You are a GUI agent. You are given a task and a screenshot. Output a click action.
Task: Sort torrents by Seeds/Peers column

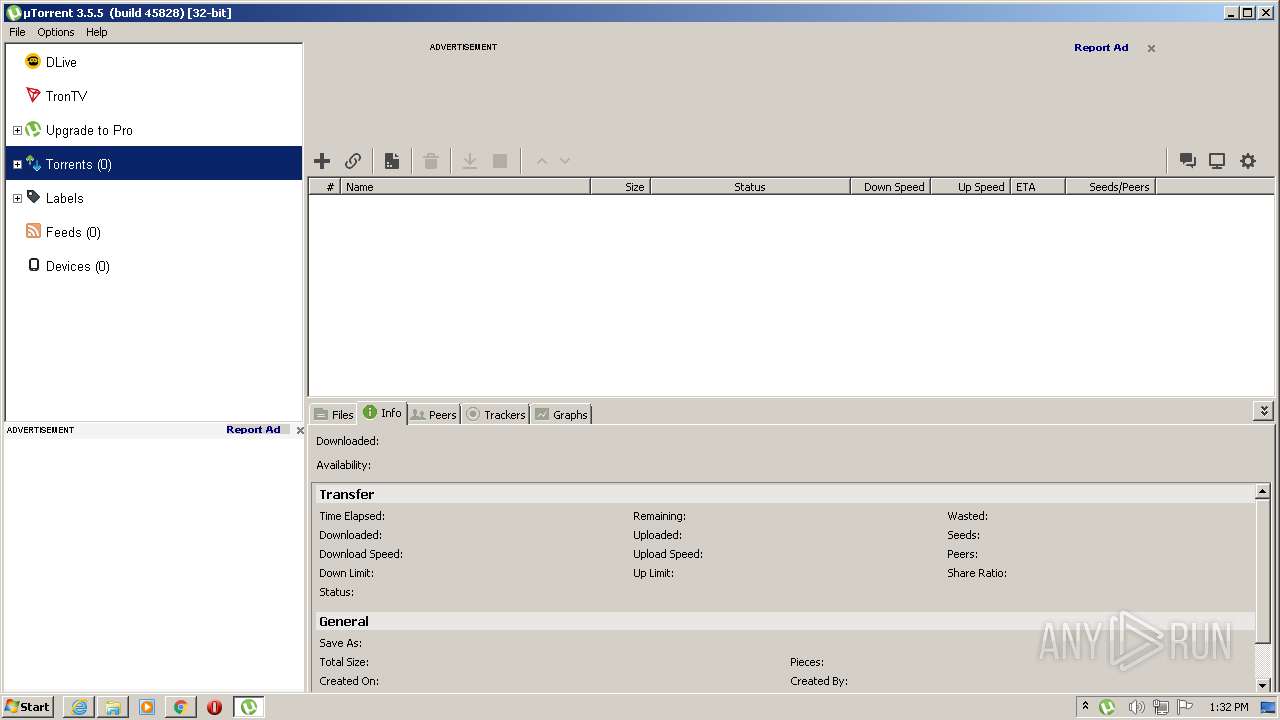[1110, 187]
